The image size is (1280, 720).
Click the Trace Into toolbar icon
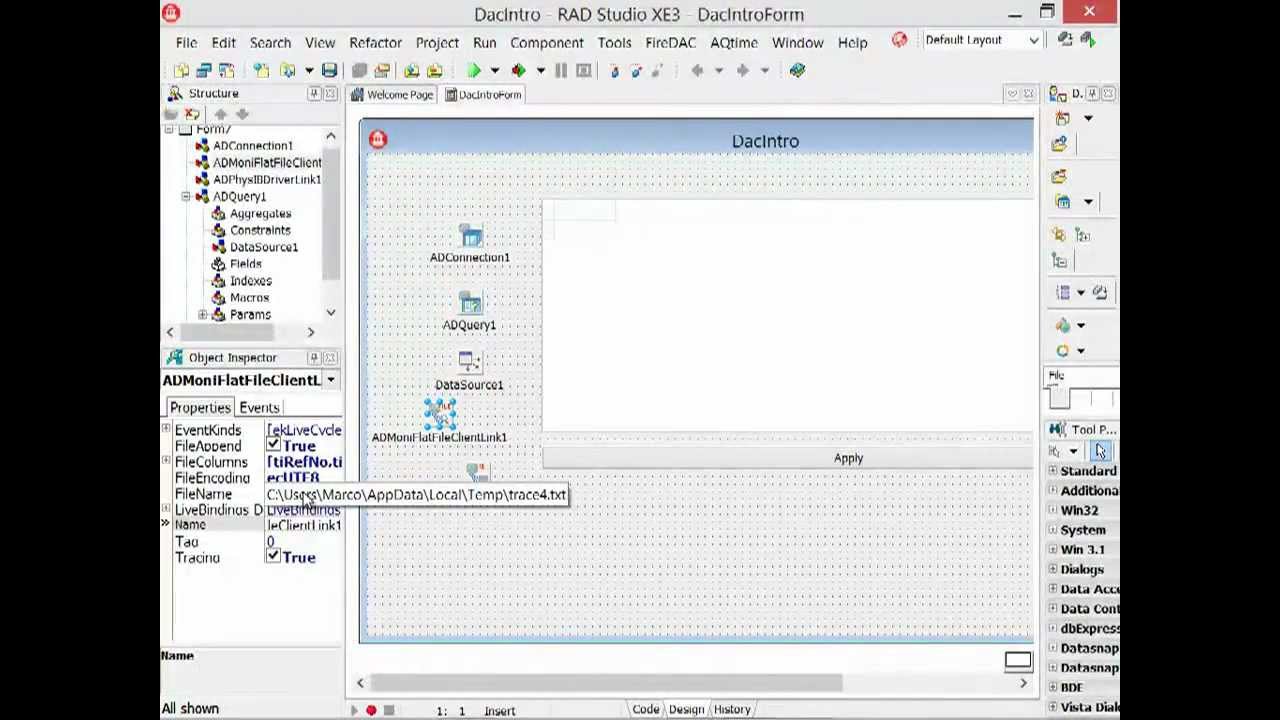[x=614, y=71]
